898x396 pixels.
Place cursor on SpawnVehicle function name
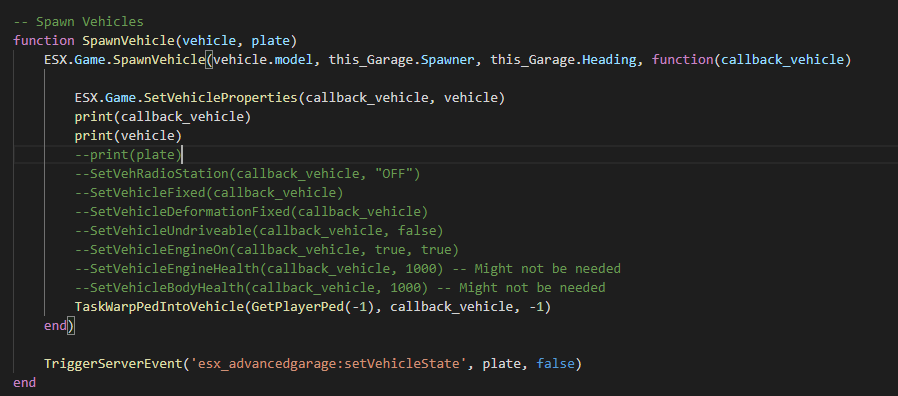click(128, 41)
